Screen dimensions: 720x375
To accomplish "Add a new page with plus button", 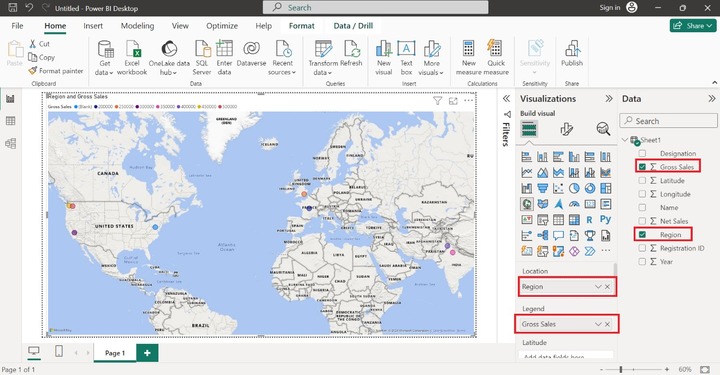I will (147, 353).
